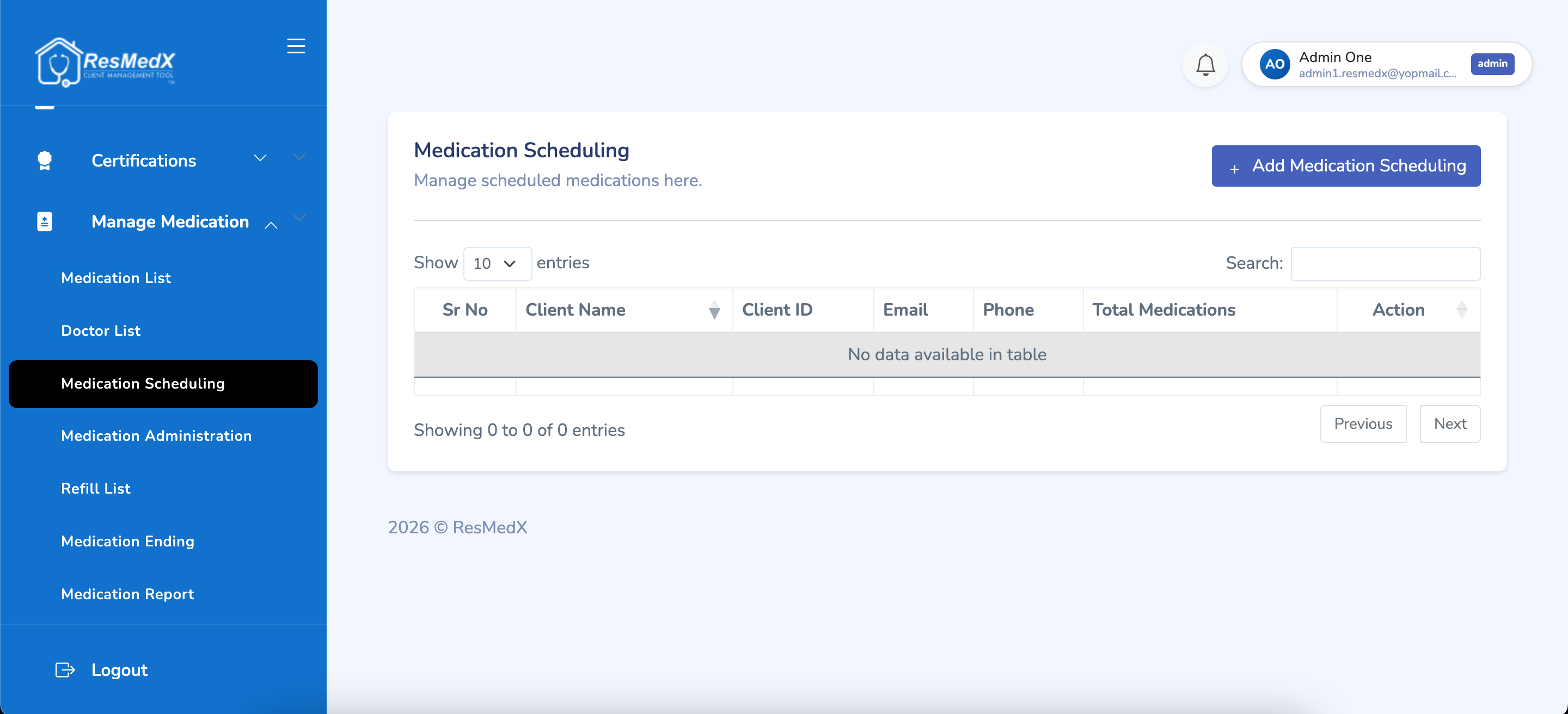Select Medication Administration in the sidebar
The width and height of the screenshot is (1568, 714).
coord(156,436)
